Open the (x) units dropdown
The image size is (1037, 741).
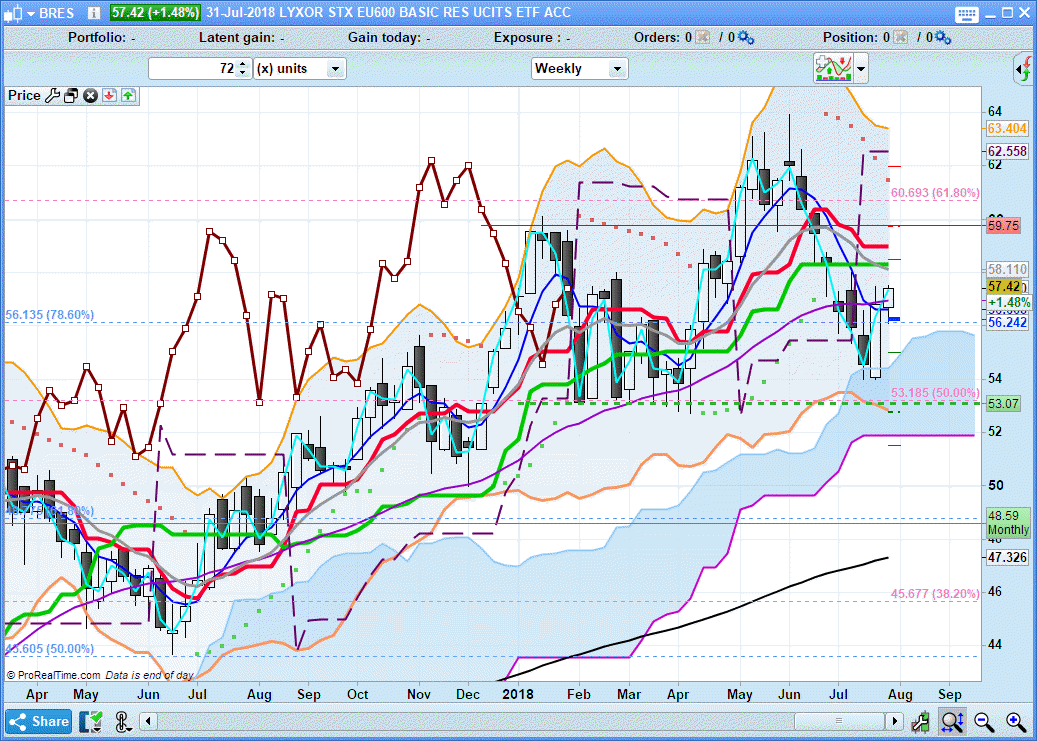[300, 68]
